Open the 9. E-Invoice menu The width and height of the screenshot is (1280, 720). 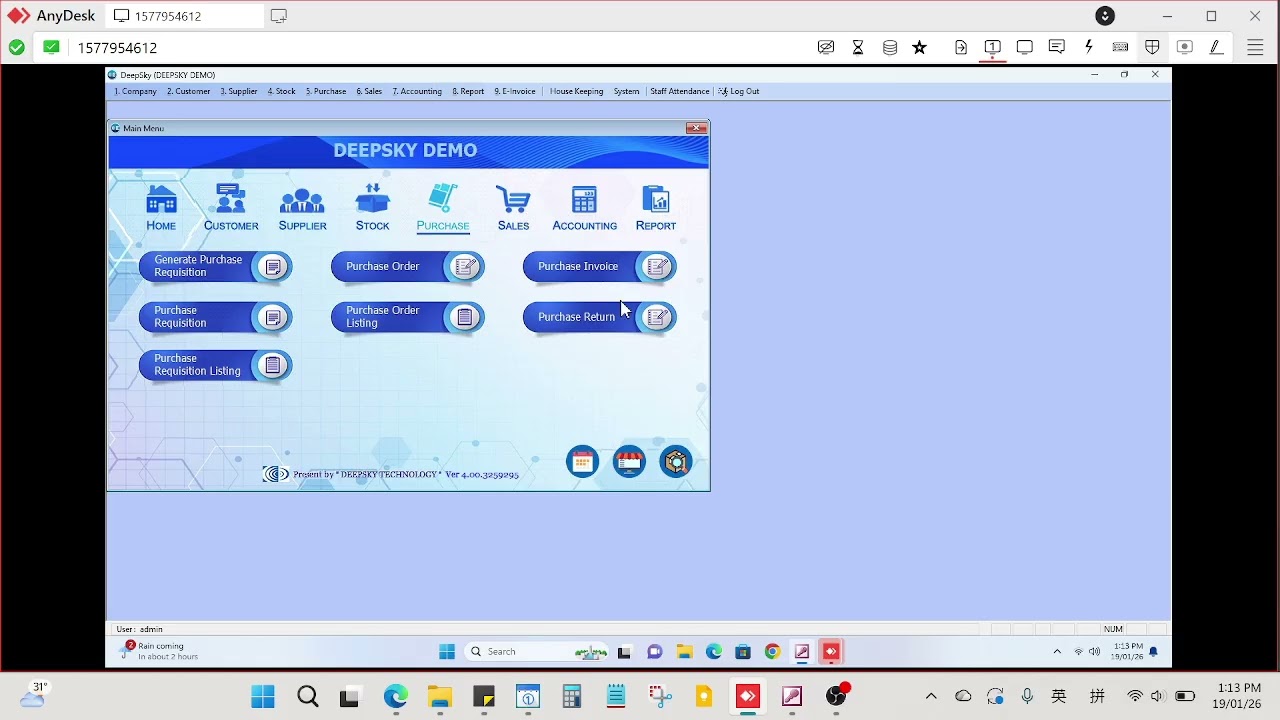(x=515, y=91)
